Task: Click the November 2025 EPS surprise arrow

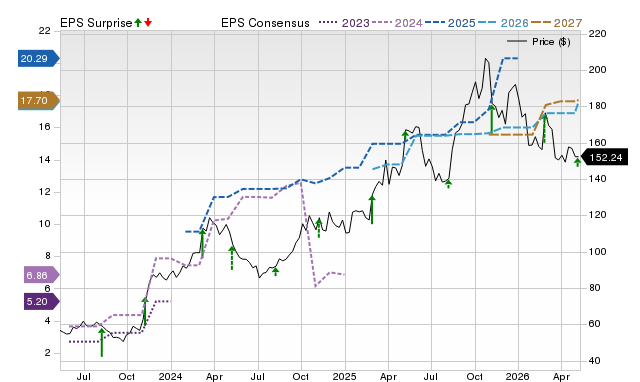Action: (x=491, y=119)
